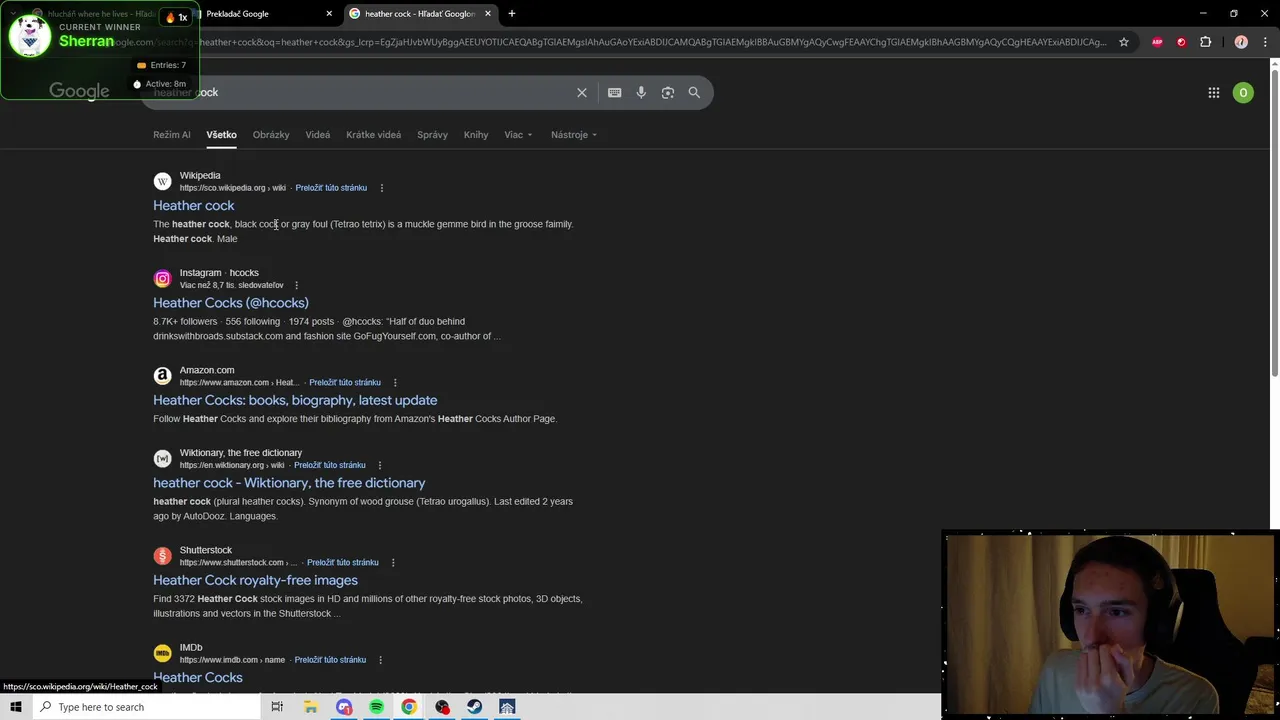The width and height of the screenshot is (1280, 720).
Task: Close the heather cock search tab
Action: pyautogui.click(x=488, y=14)
